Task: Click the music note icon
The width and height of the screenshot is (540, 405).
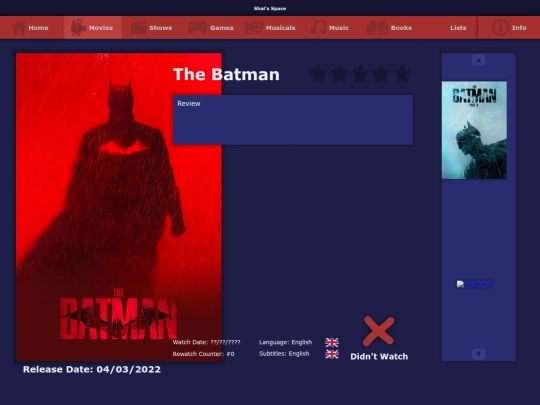Action: click(x=319, y=28)
